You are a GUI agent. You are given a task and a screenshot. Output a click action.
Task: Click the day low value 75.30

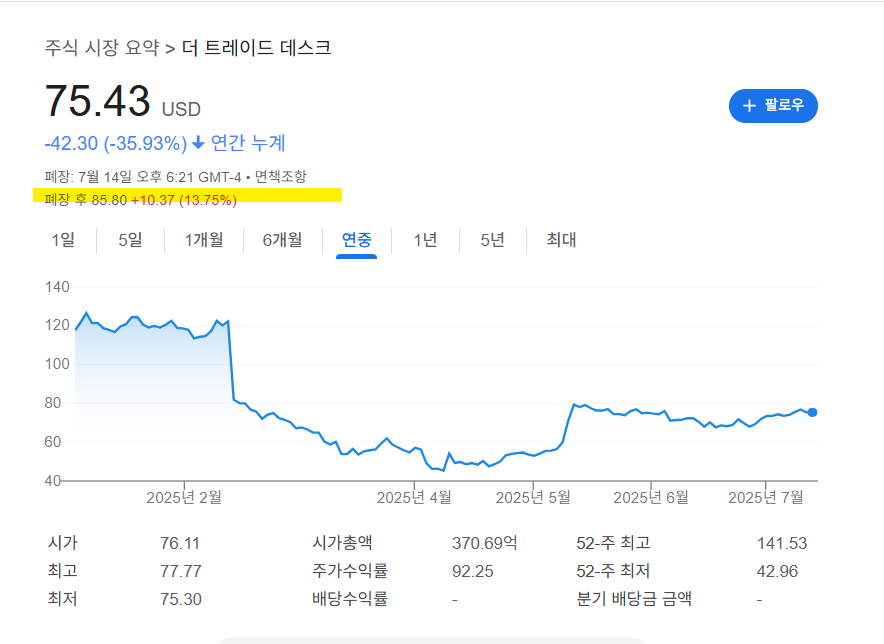(x=180, y=599)
